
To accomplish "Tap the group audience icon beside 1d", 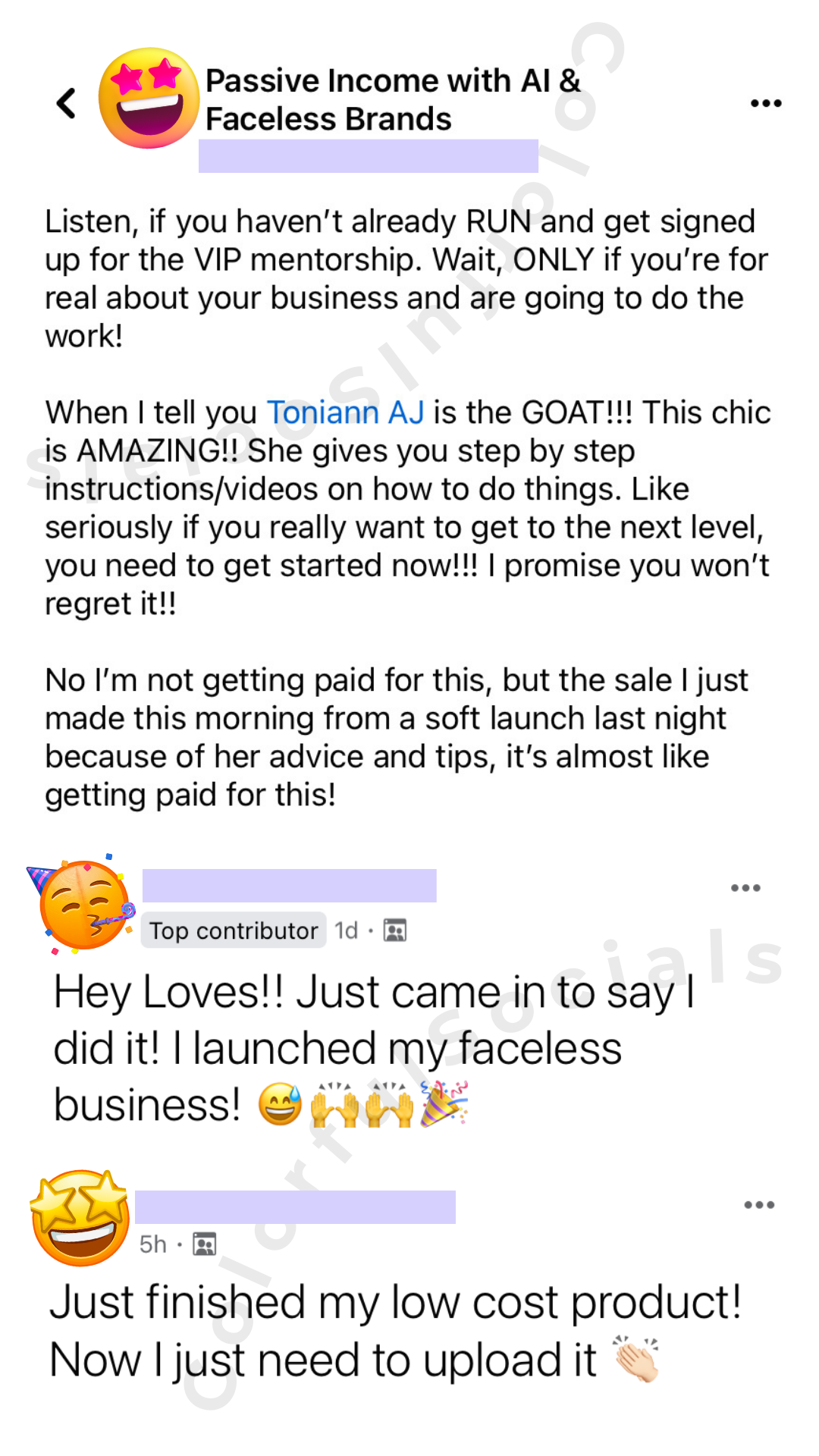I will coord(395,930).
